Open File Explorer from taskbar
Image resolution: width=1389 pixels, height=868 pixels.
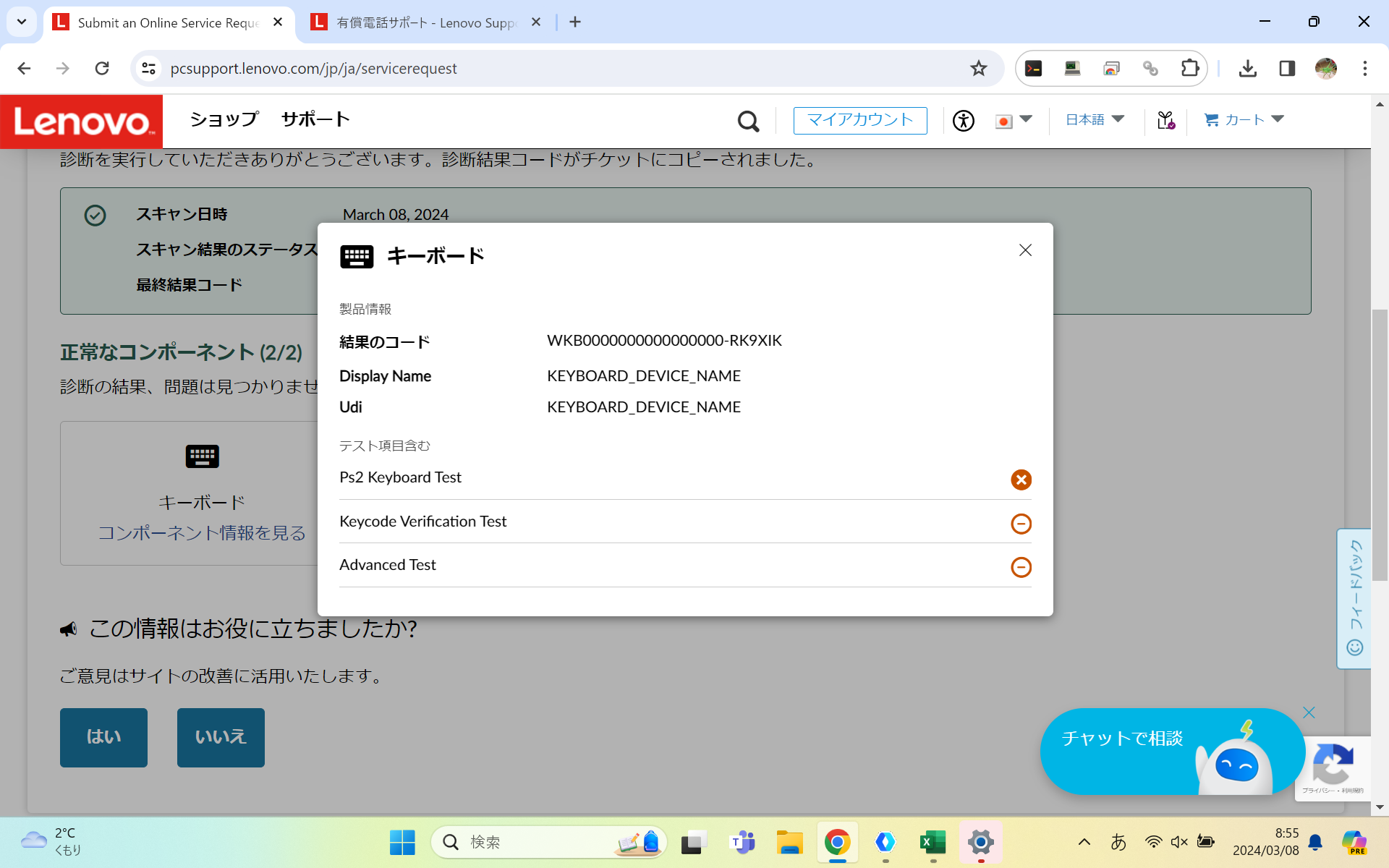(789, 842)
